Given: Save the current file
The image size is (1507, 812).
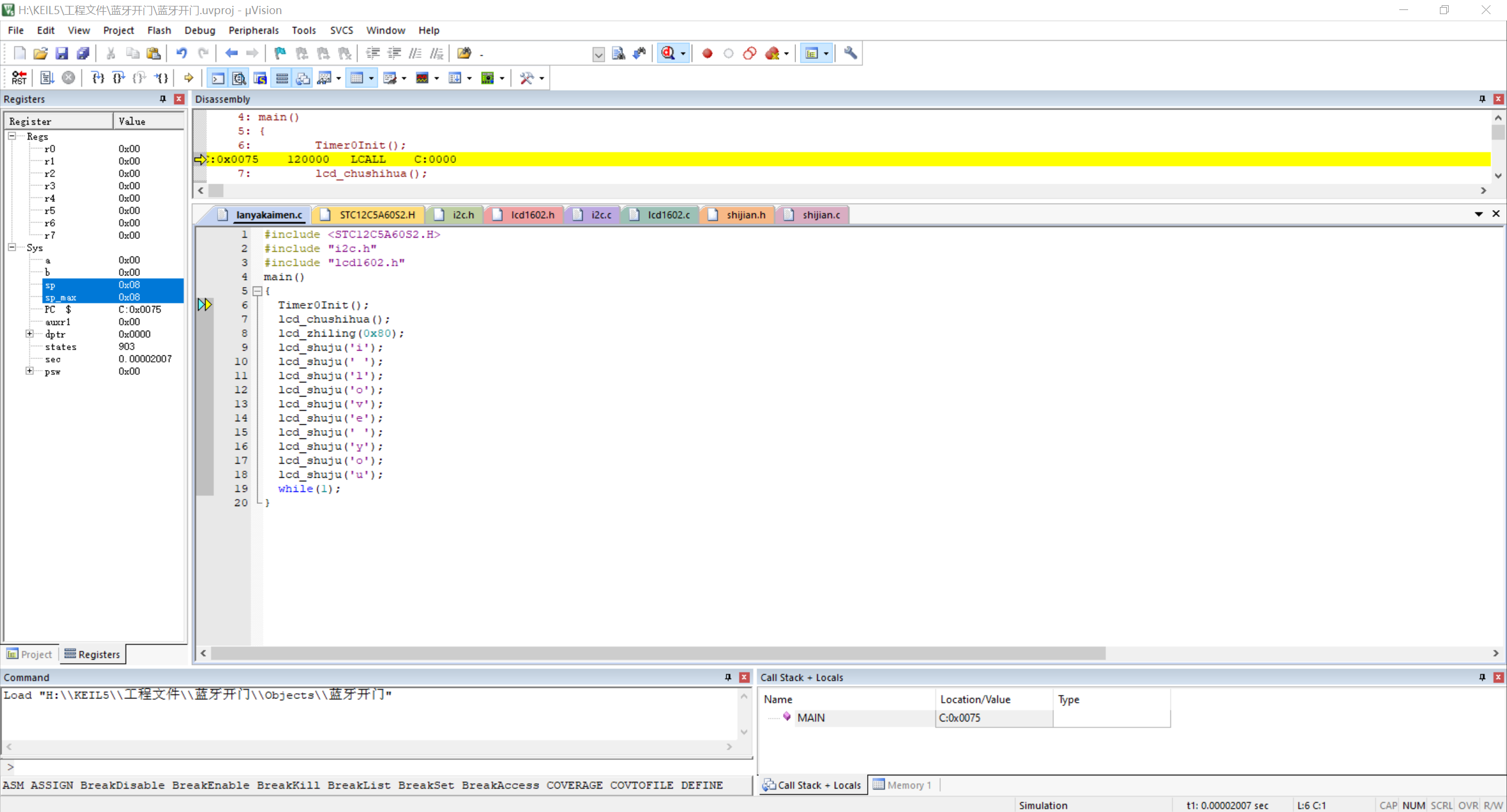Looking at the screenshot, I should (61, 54).
